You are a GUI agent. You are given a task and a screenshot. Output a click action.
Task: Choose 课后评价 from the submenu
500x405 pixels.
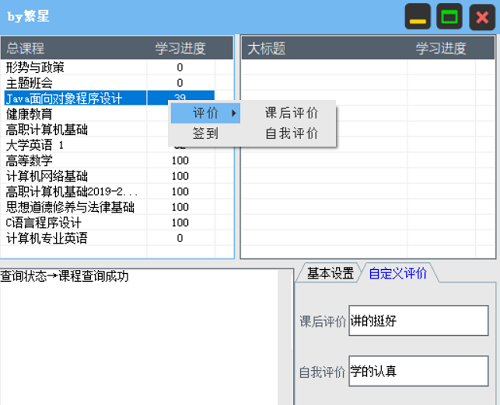click(x=291, y=113)
